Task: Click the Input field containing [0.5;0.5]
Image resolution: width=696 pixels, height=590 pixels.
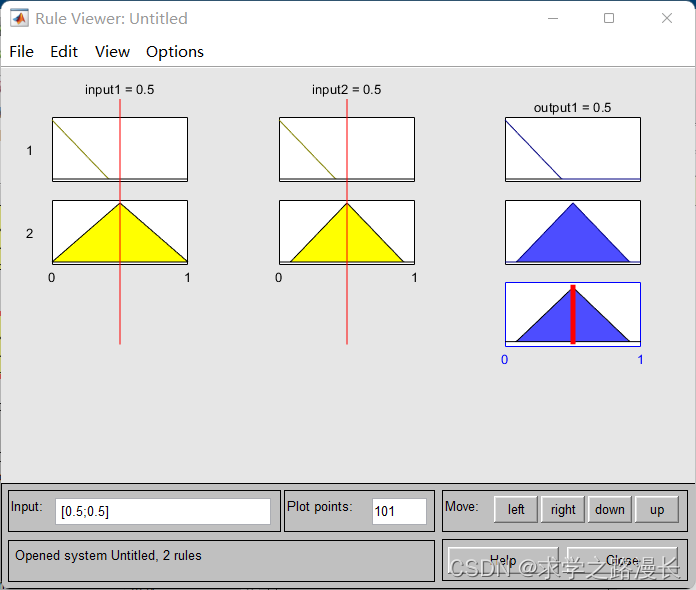Action: (163, 511)
